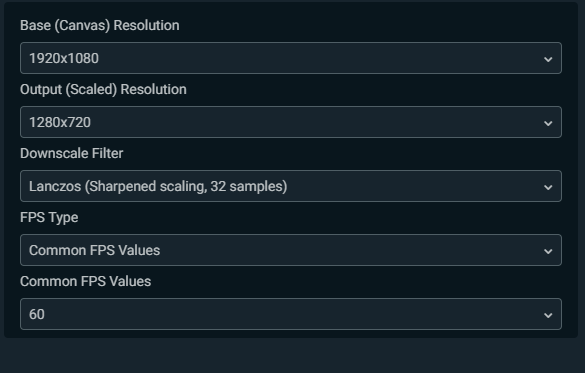Viewport: 585px width, 373px height.
Task: Open the Base (Canvas) Resolution dropdown
Action: (291, 58)
